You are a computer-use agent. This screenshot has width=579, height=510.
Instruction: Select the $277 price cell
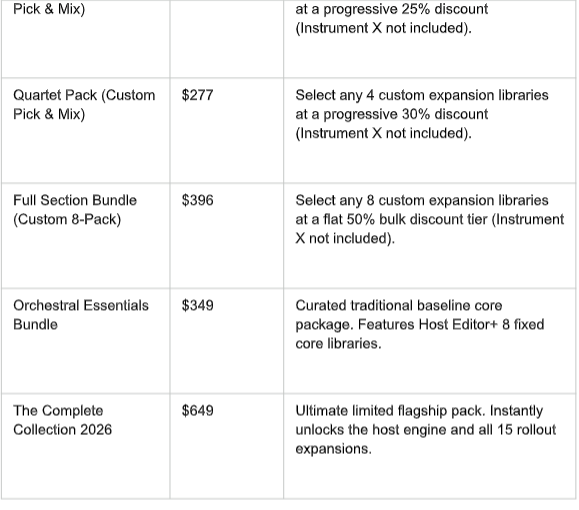226,130
